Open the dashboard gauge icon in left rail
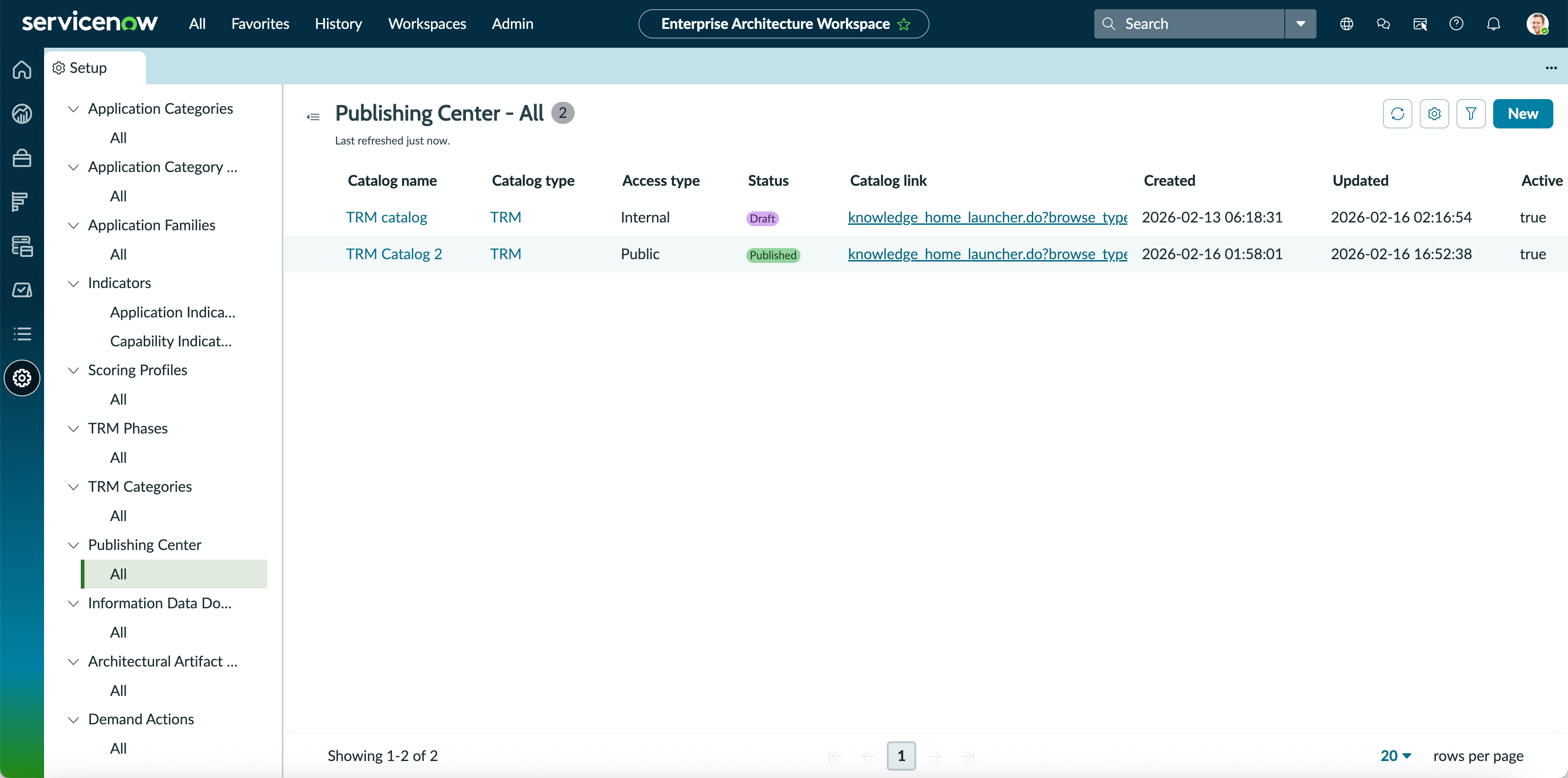Image resolution: width=1568 pixels, height=778 pixels. coord(22,114)
